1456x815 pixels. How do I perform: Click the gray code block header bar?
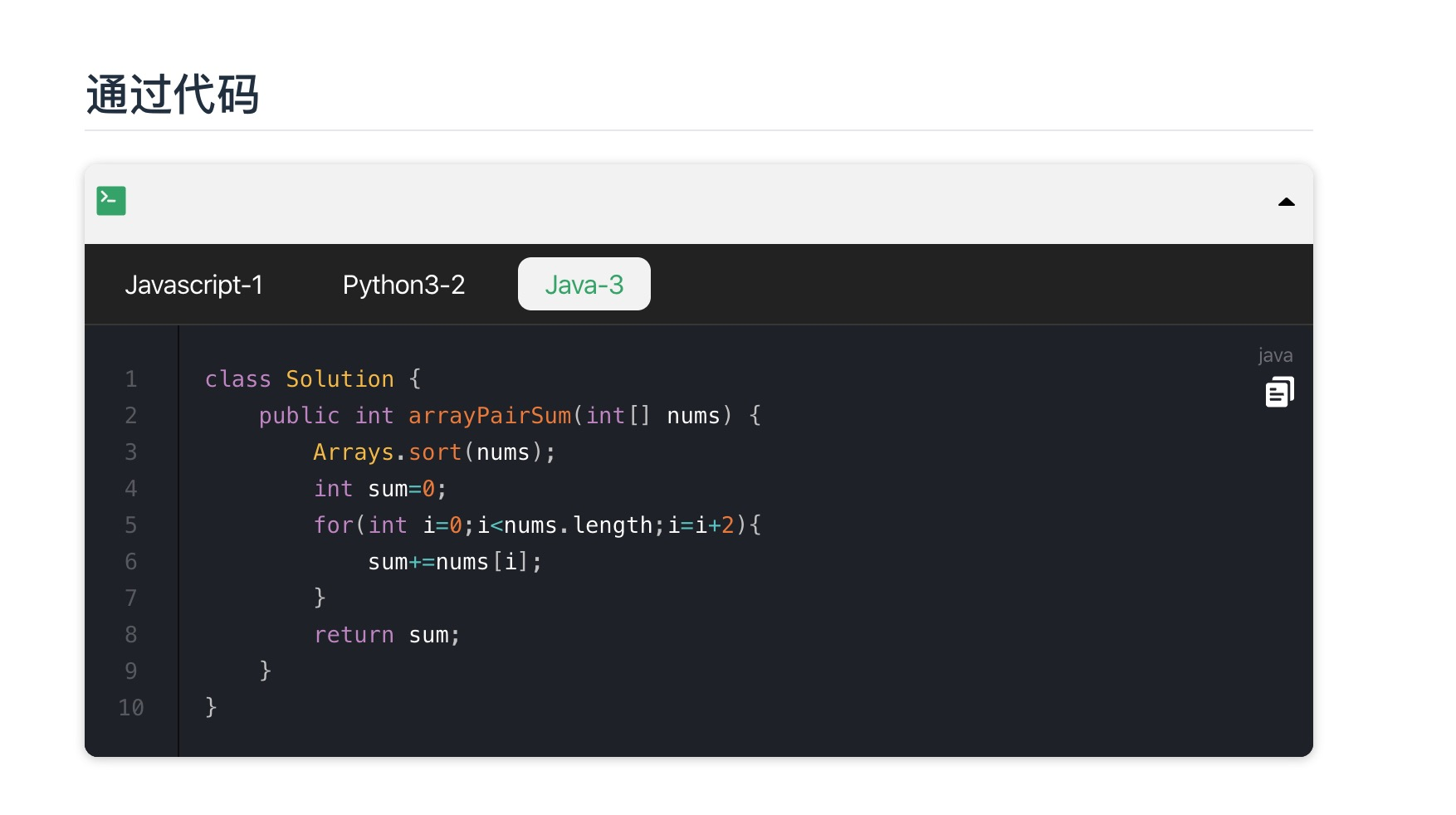click(x=697, y=203)
